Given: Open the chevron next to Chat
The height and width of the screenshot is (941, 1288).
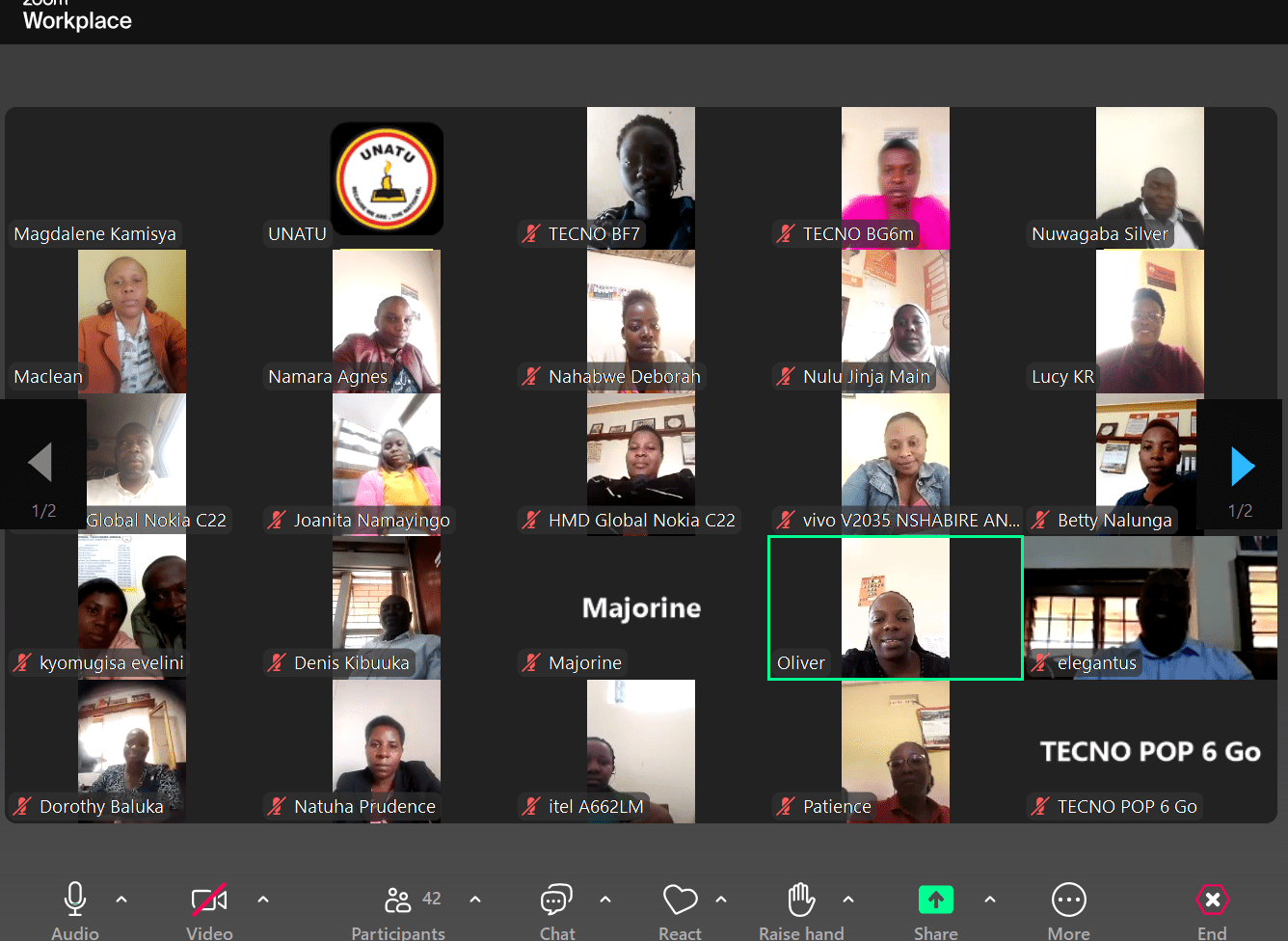Looking at the screenshot, I should point(605,900).
